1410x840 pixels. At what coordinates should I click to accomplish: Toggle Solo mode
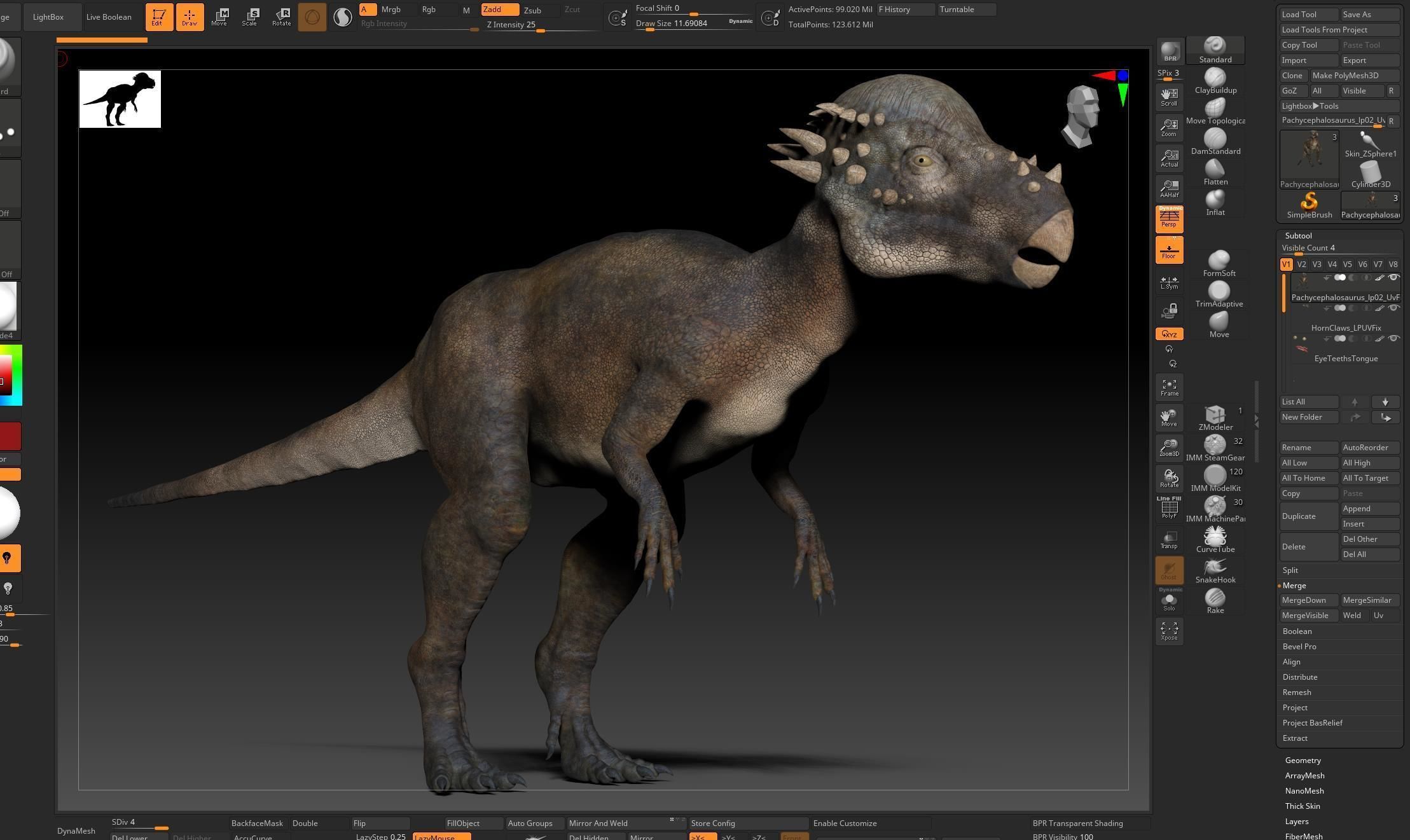click(x=1169, y=600)
